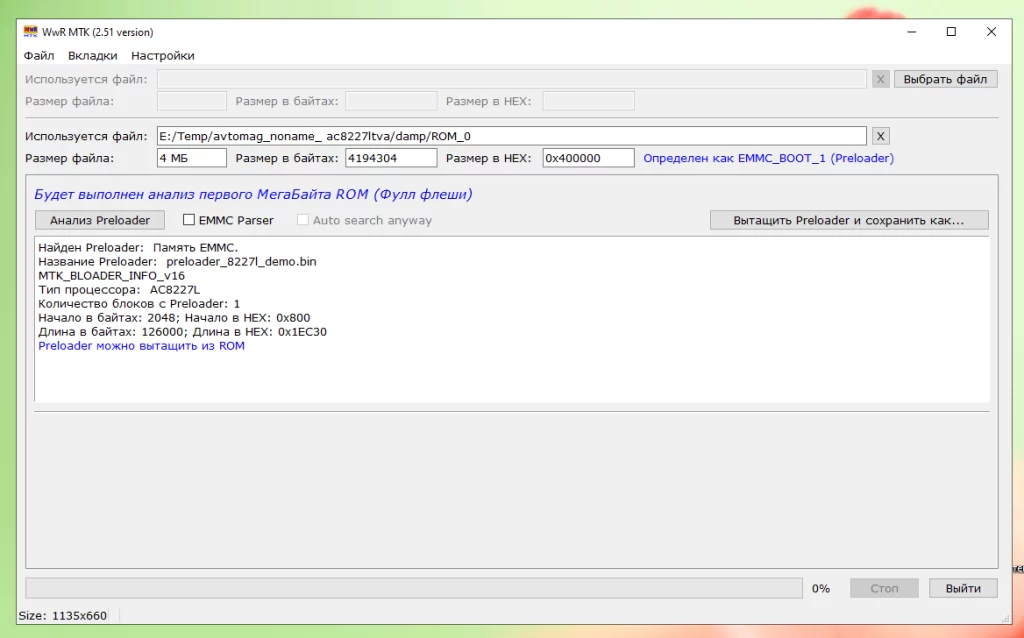Click the empty top Размер в байтах field
Image resolution: width=1024 pixels, height=638 pixels.
[391, 101]
